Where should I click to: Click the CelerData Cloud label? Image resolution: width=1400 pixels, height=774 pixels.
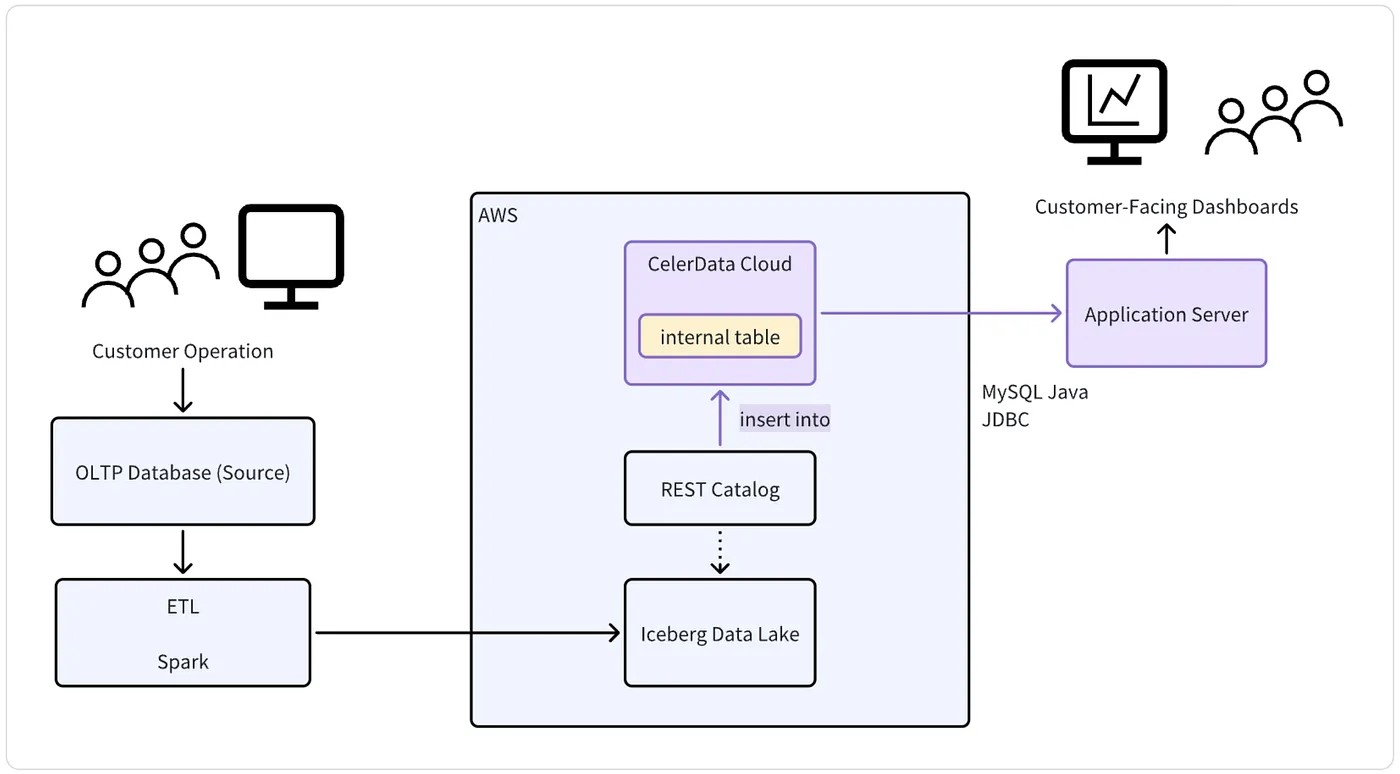720,264
